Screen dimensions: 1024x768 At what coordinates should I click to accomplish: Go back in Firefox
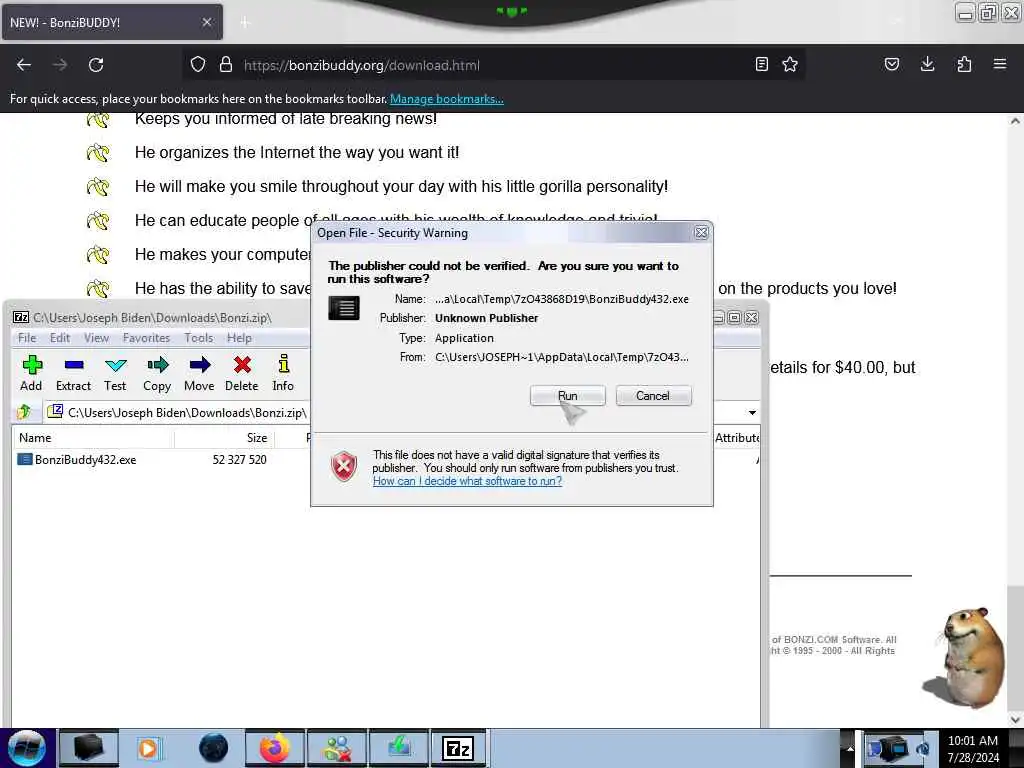point(24,65)
